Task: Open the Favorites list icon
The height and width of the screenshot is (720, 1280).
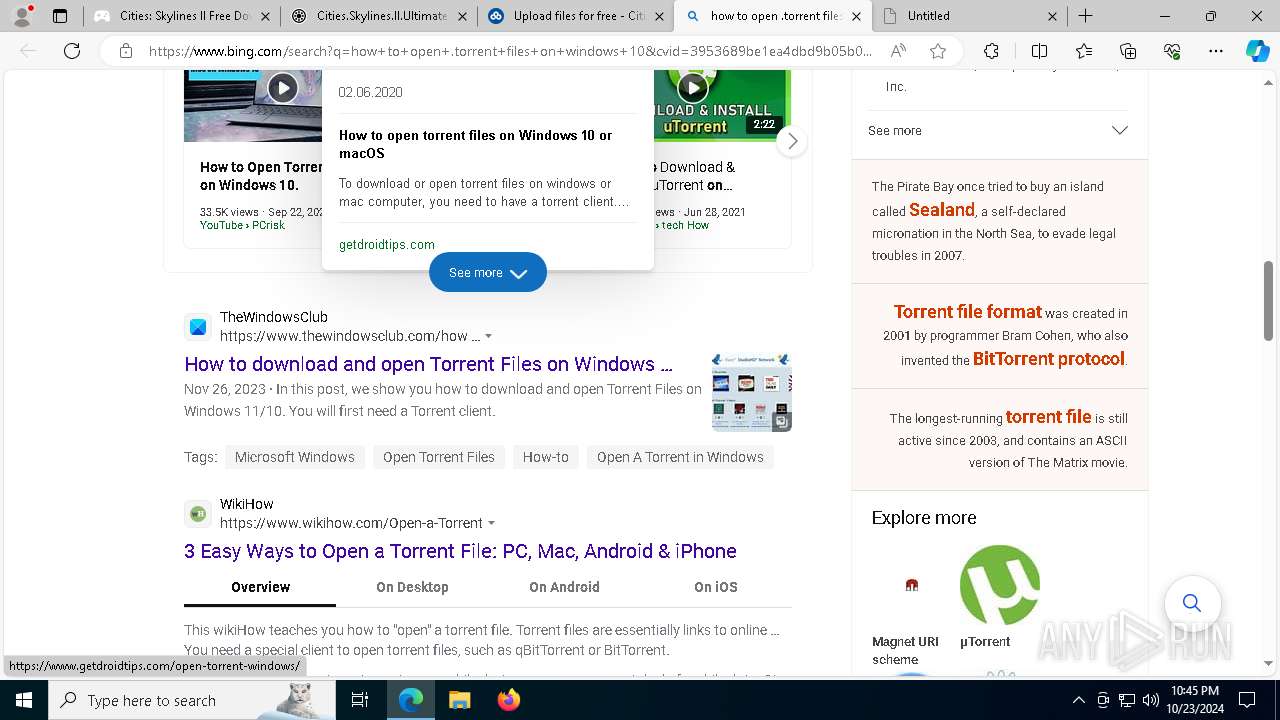Action: [x=1084, y=51]
